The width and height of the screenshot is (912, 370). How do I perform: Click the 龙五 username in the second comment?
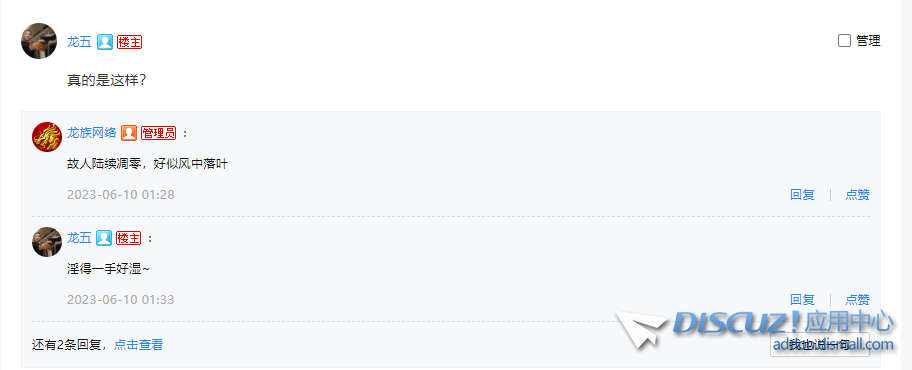[x=79, y=238]
